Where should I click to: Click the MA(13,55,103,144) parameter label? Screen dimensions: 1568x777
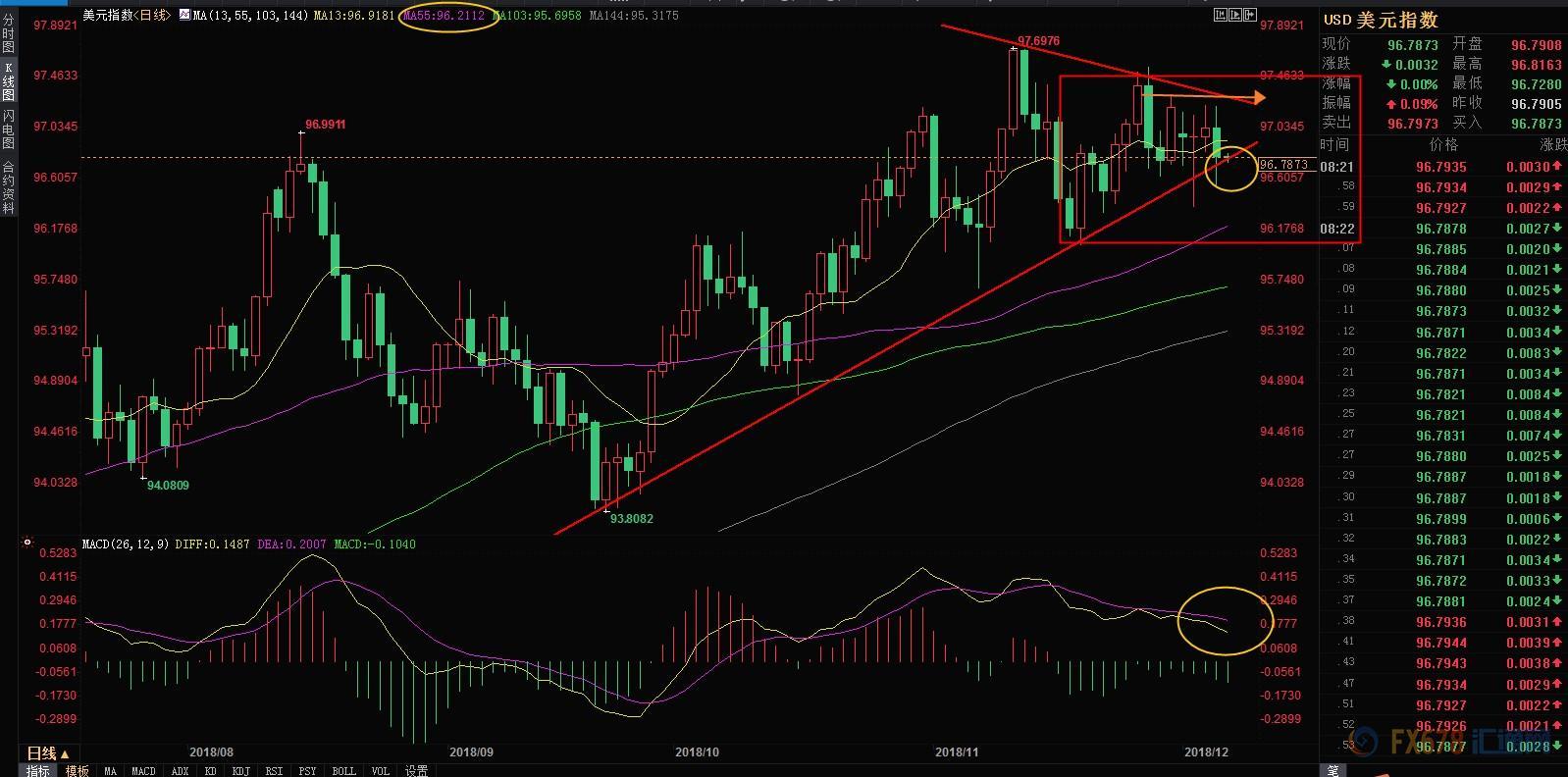tap(252, 16)
